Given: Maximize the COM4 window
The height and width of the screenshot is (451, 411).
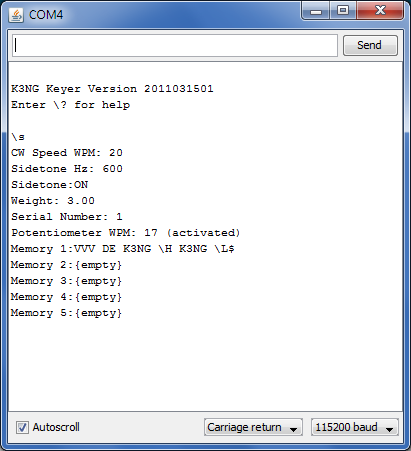Looking at the screenshot, I should coord(343,11).
